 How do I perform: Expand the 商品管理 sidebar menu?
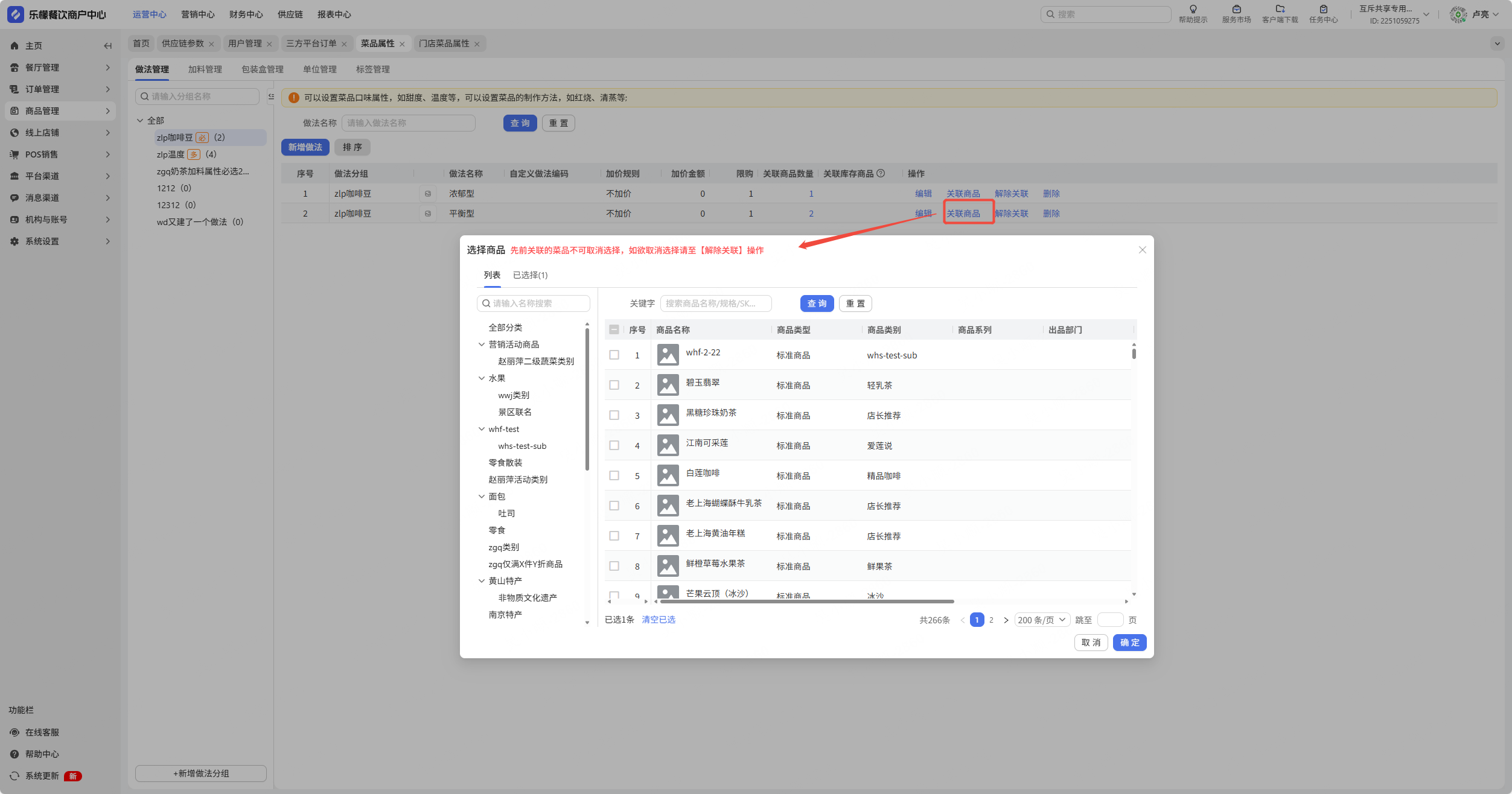pyautogui.click(x=60, y=111)
